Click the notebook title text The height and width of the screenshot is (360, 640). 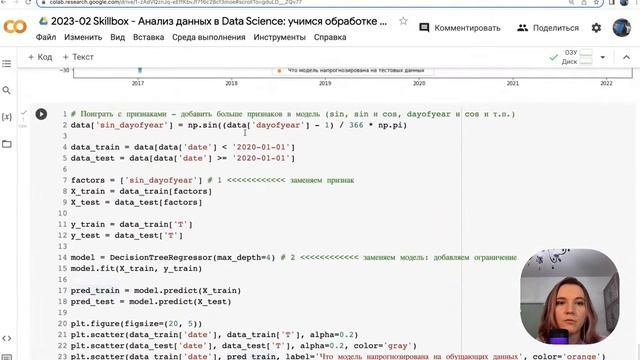pos(219,21)
